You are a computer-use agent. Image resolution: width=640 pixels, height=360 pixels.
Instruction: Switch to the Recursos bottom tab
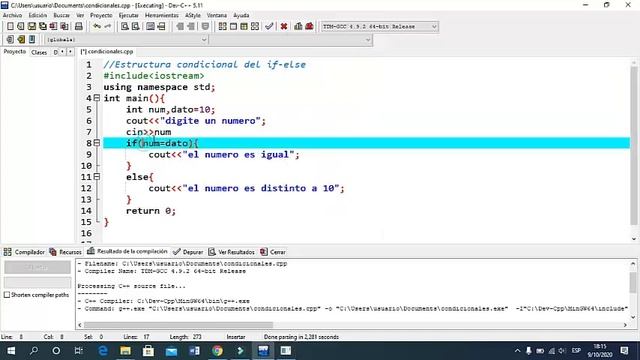65,252
